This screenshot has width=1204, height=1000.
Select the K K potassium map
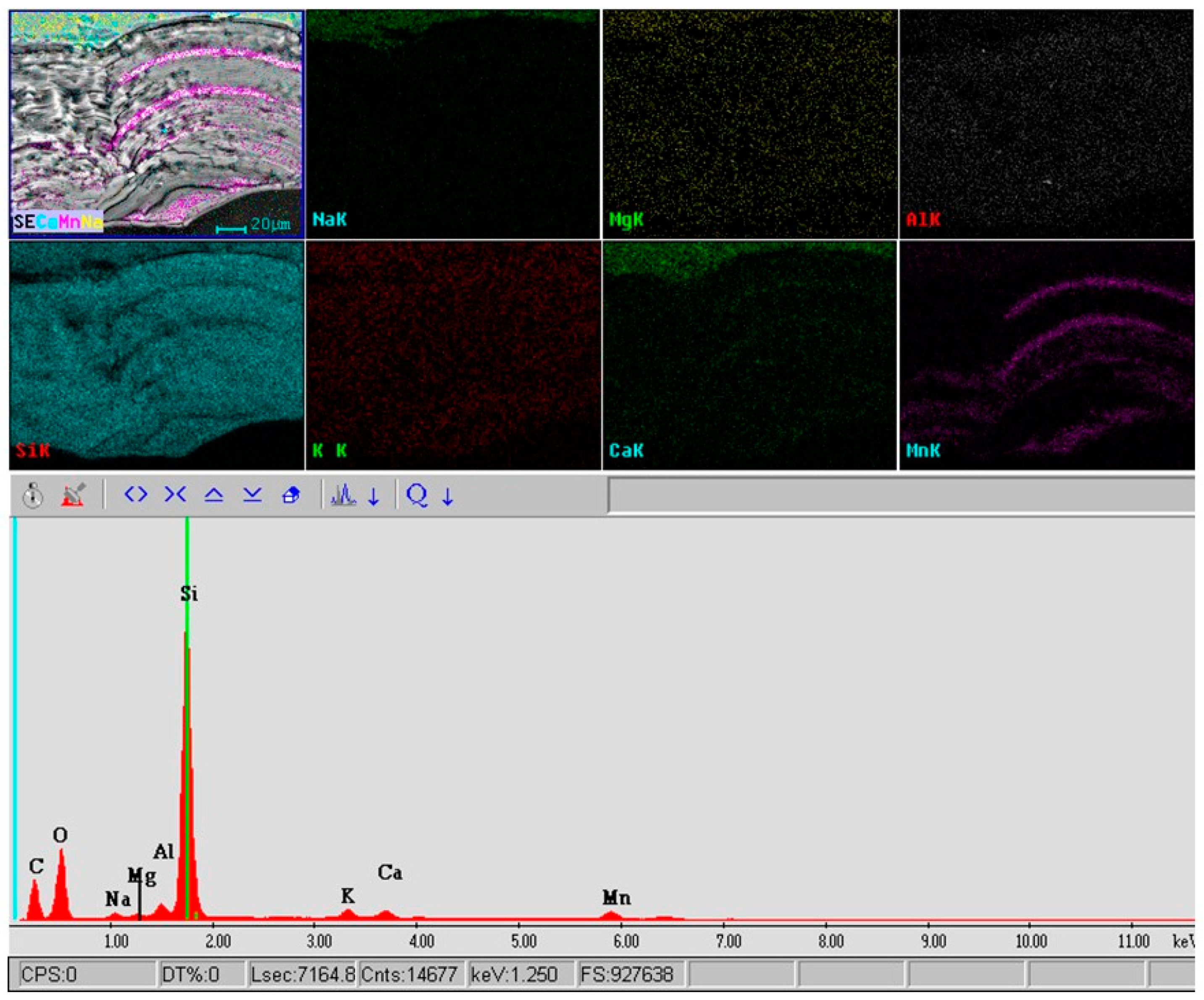coord(453,355)
